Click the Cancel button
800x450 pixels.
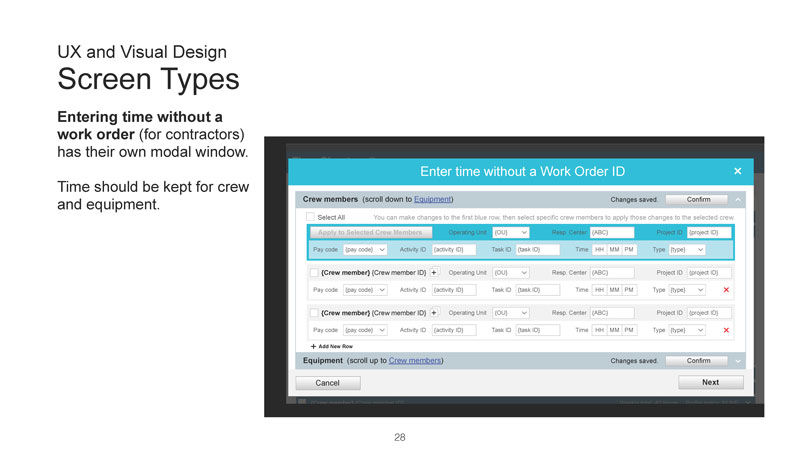327,383
